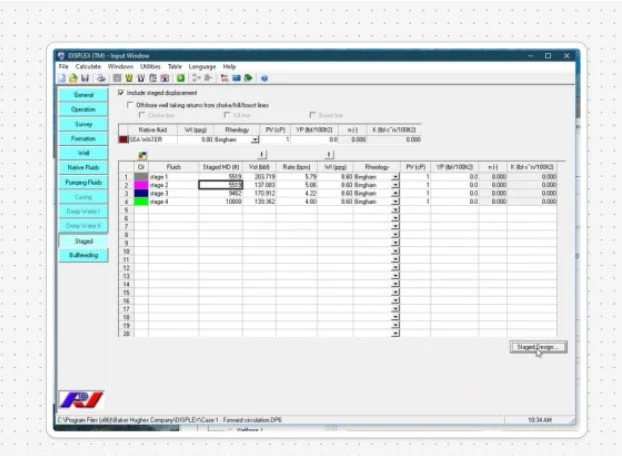
Task: Click stage 2 Staged MD input cell
Action: coord(221,185)
